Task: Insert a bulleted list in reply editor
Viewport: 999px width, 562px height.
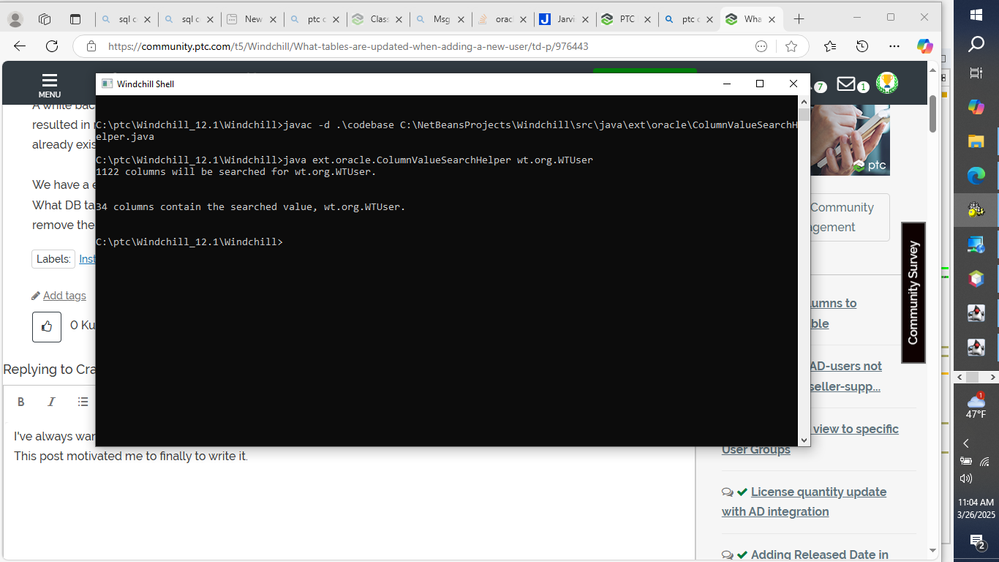Action: coord(83,401)
